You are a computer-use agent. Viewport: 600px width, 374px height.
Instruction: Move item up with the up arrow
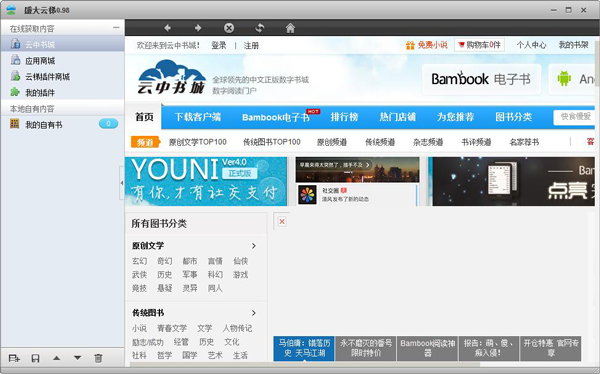(57, 358)
